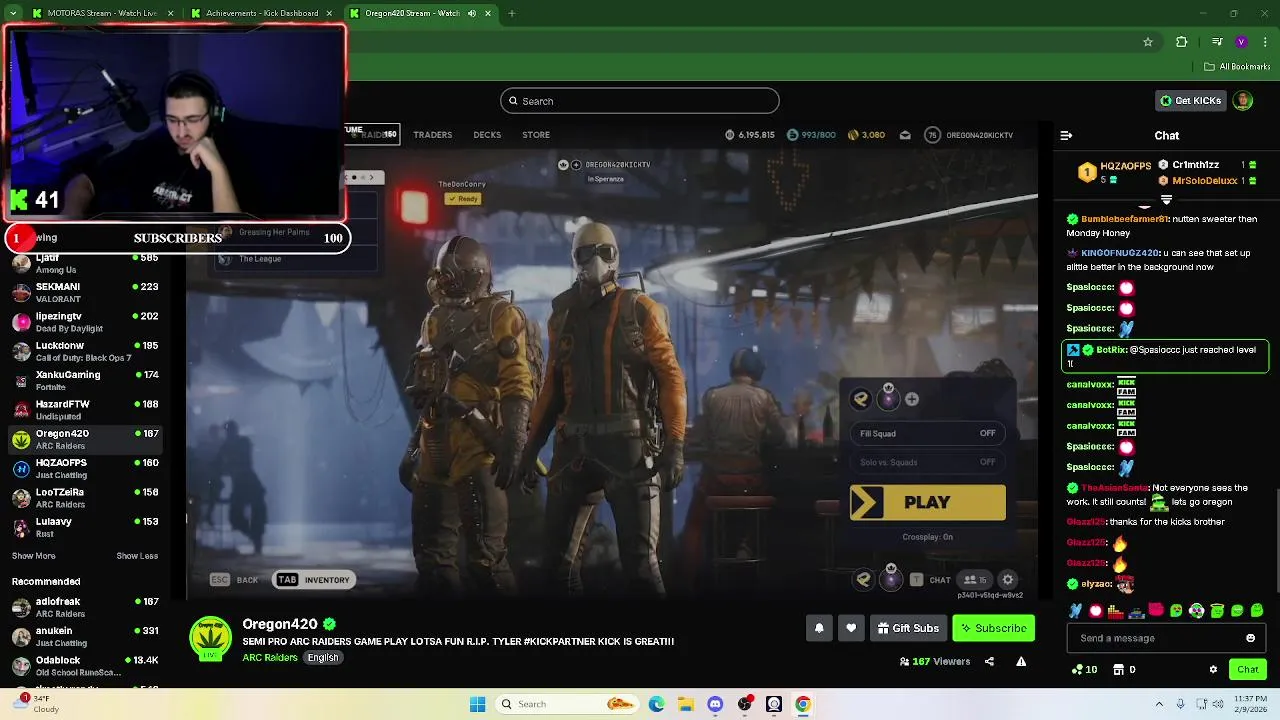Open a new browser tab
The height and width of the screenshot is (720, 1280).
[511, 13]
